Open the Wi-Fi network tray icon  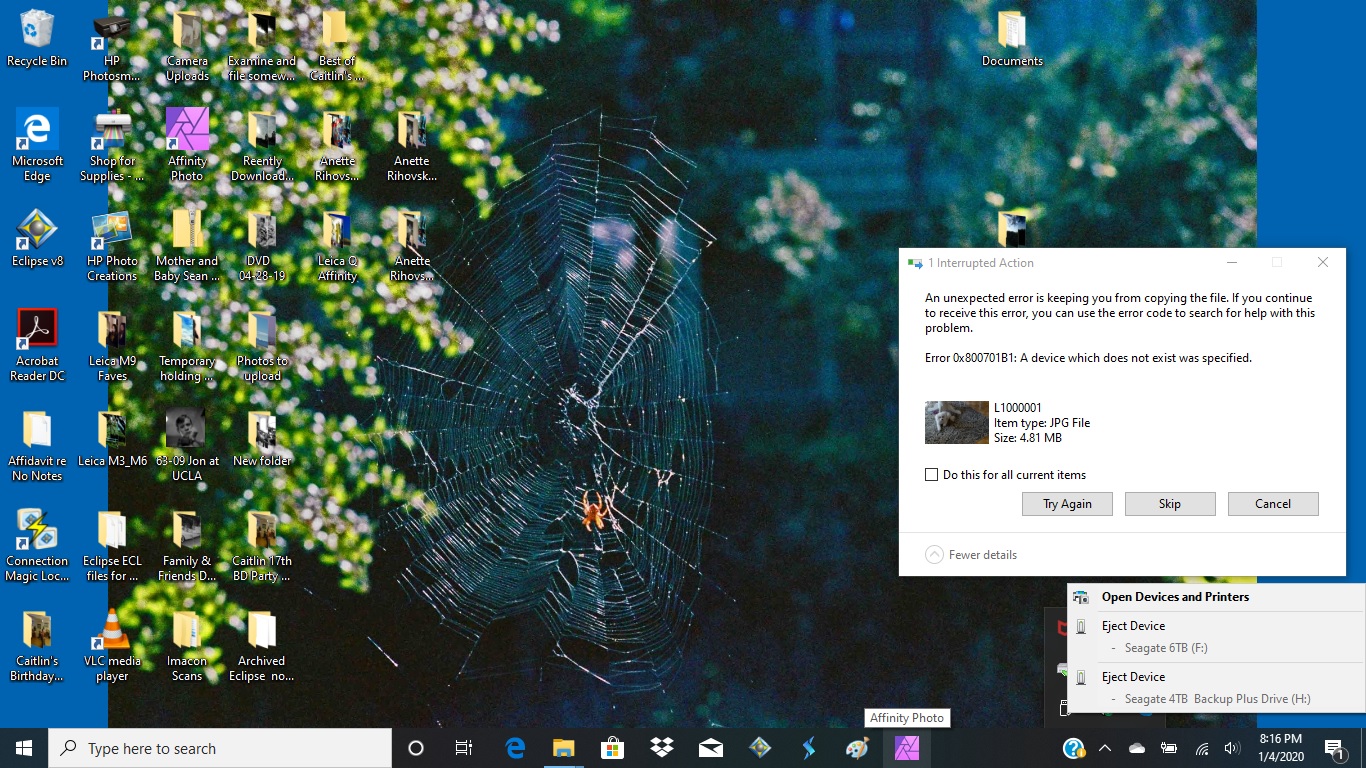coord(1201,748)
